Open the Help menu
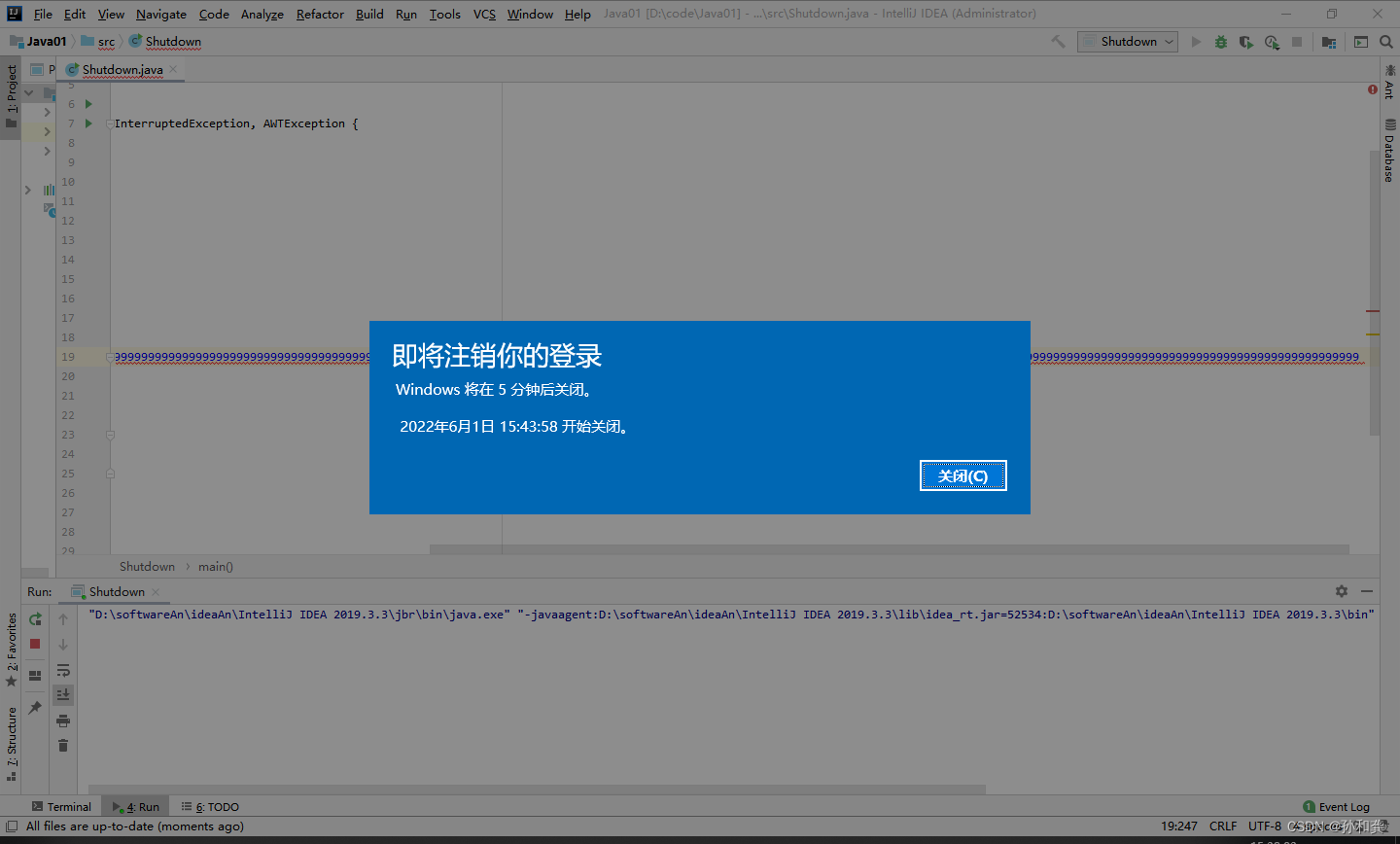 coord(577,14)
